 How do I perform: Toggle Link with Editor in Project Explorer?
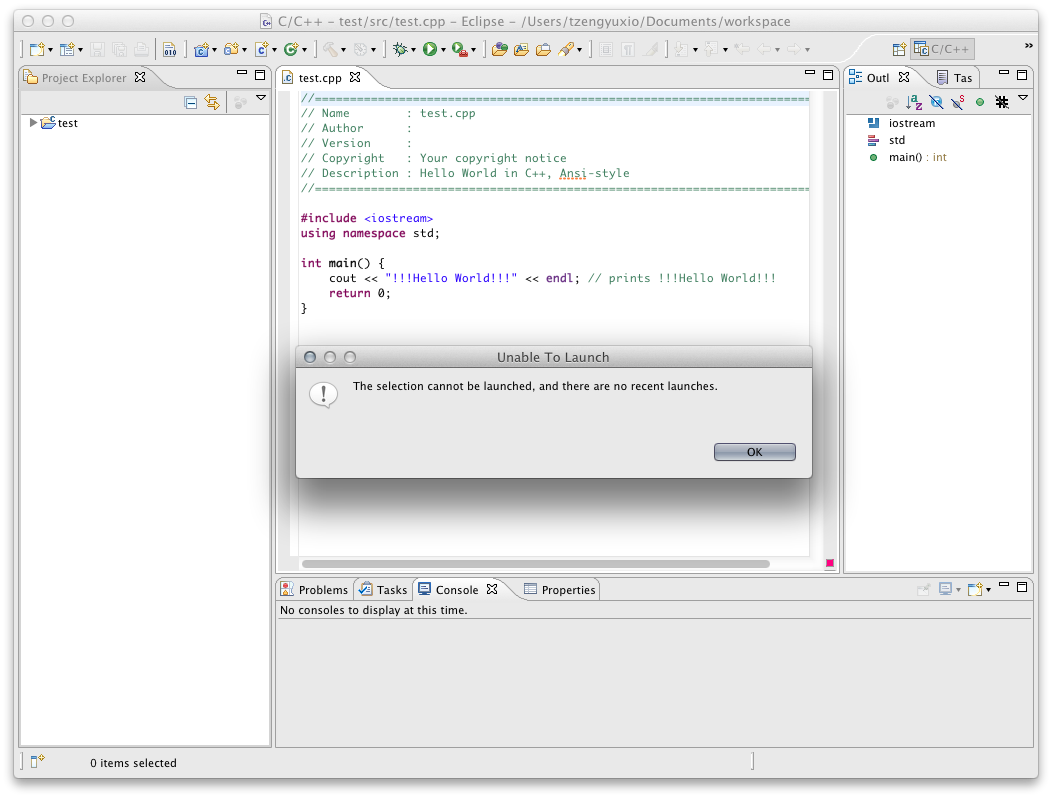[212, 102]
